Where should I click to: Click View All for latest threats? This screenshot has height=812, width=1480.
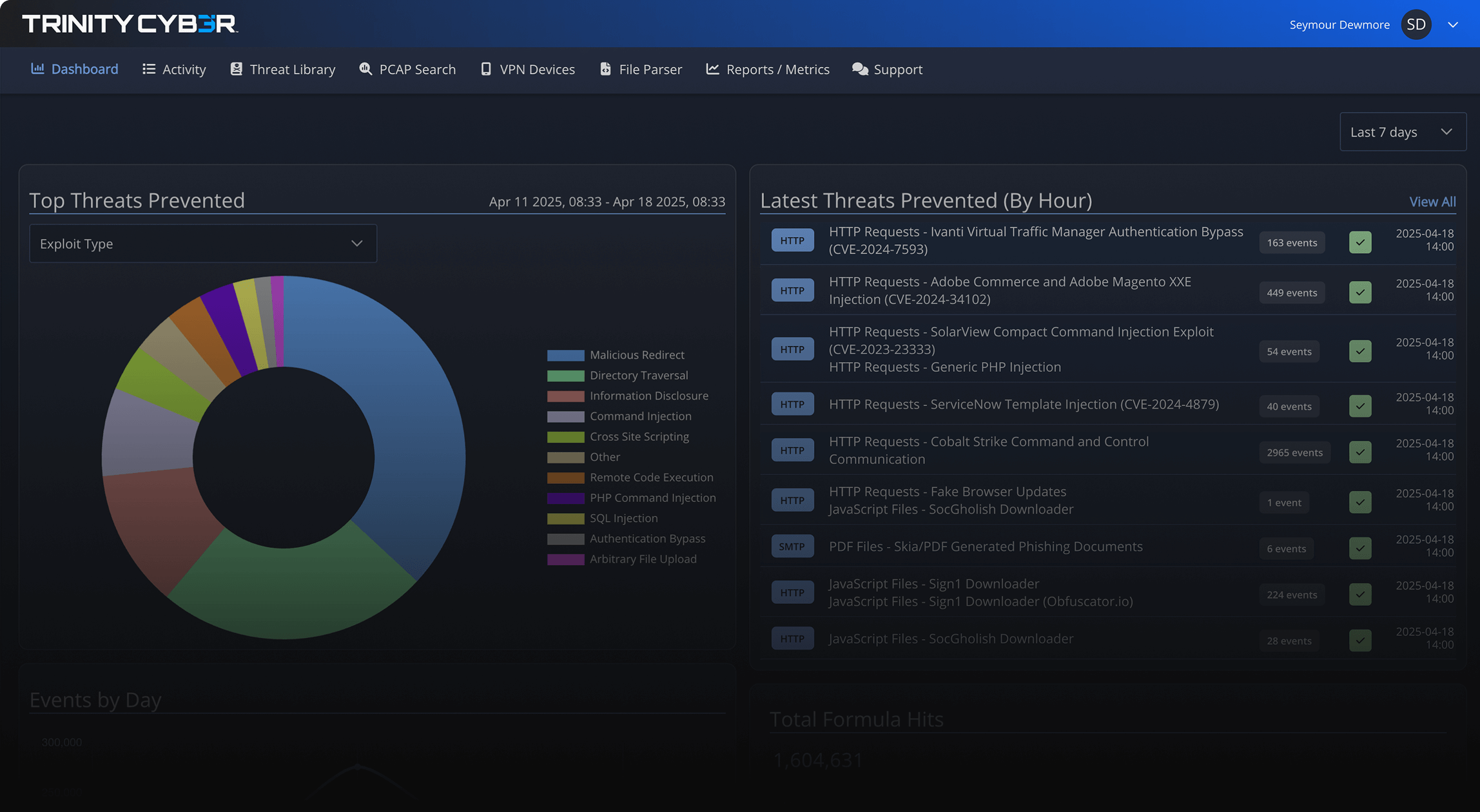pyautogui.click(x=1432, y=202)
